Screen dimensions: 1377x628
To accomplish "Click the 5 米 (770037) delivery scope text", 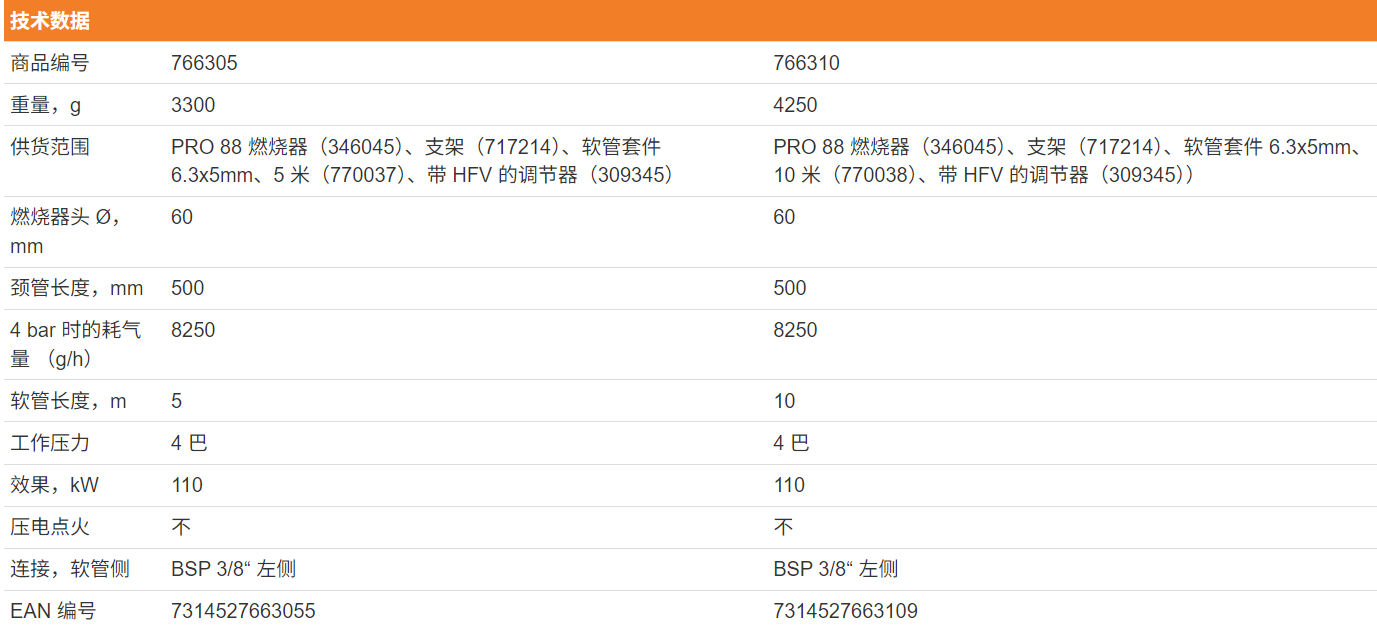I will tap(340, 175).
